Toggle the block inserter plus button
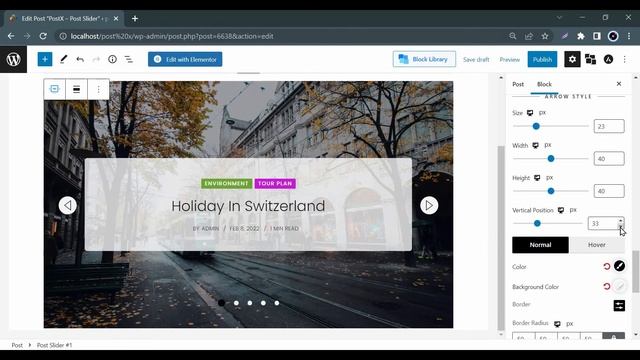The width and height of the screenshot is (640, 360). [x=45, y=59]
